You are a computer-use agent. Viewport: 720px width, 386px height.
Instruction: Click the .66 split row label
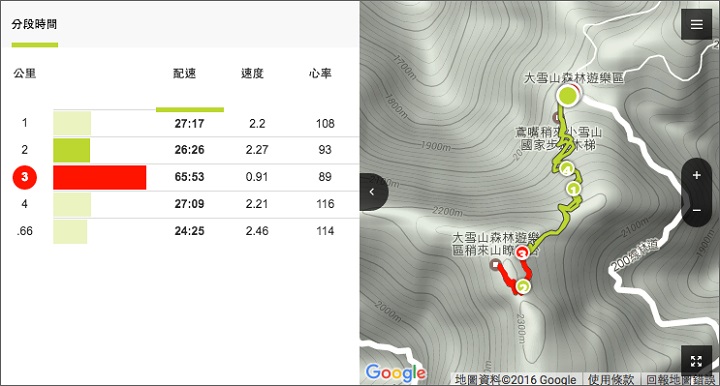click(x=24, y=231)
